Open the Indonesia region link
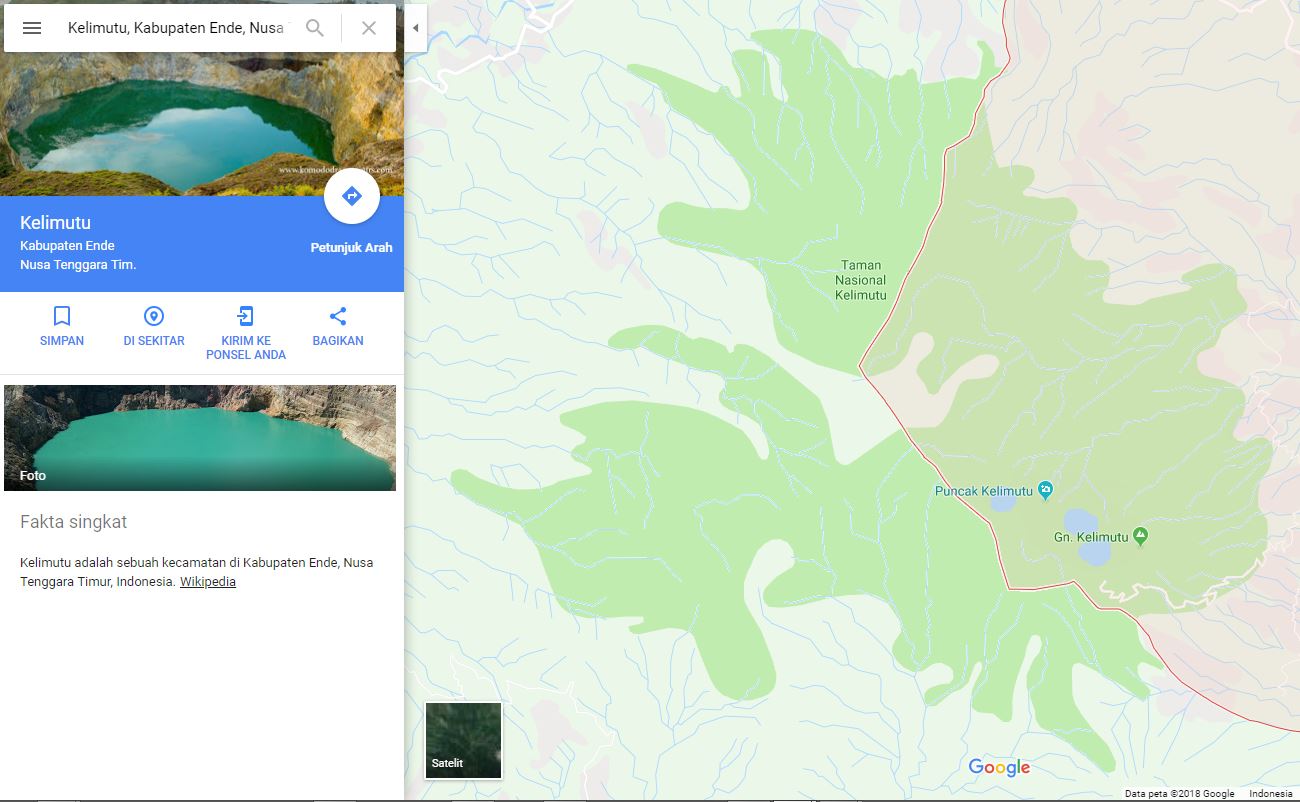This screenshot has width=1300, height=802. click(1271, 794)
